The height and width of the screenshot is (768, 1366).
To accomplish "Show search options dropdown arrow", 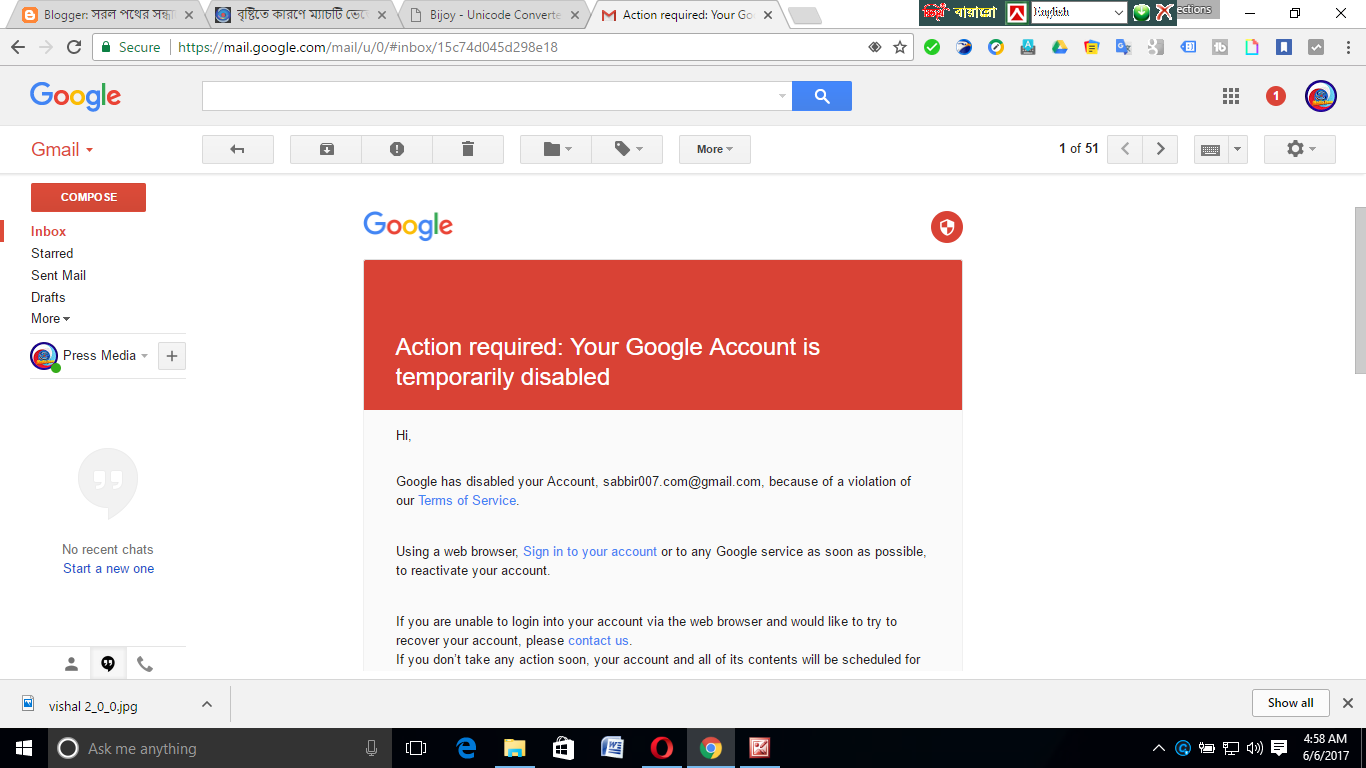I will coord(782,96).
